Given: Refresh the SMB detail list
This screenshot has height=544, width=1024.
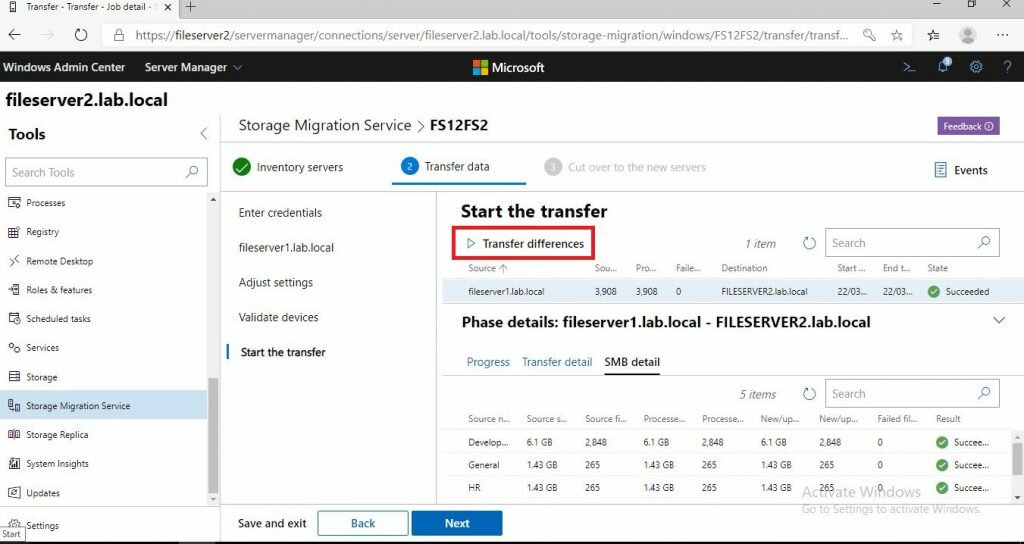Looking at the screenshot, I should pos(809,394).
